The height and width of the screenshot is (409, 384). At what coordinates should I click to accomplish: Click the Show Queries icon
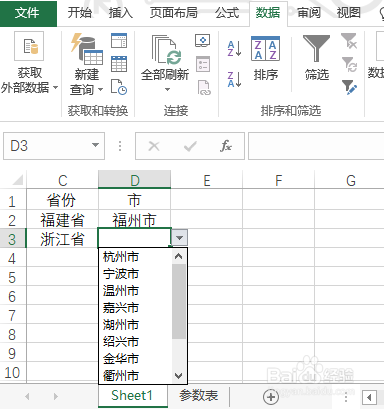119,41
